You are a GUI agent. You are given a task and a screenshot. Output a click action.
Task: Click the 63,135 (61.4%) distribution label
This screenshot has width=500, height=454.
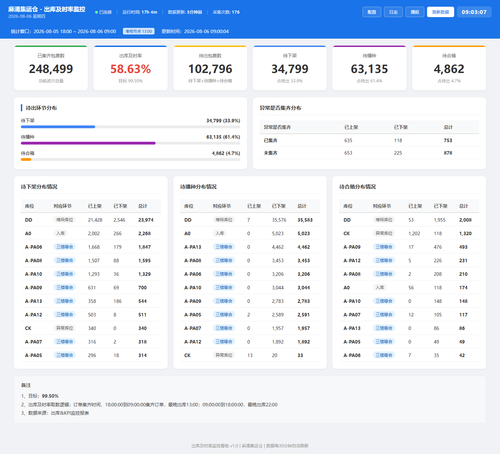click(223, 137)
